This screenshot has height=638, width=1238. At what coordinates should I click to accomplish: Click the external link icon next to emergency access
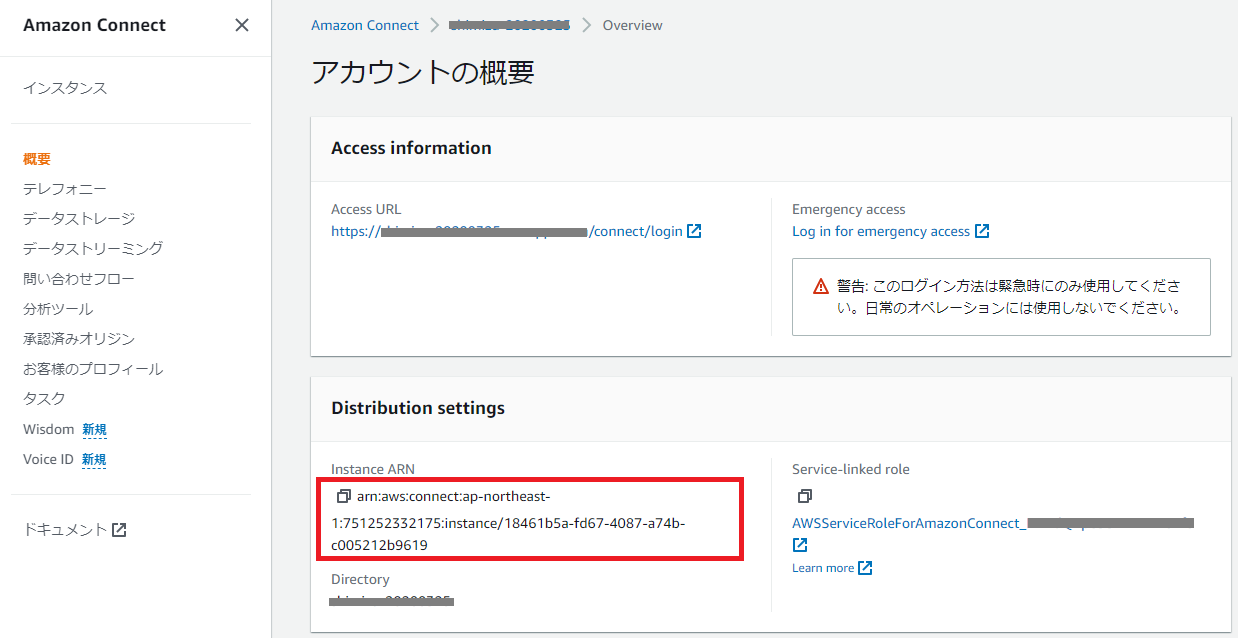pyautogui.click(x=982, y=231)
